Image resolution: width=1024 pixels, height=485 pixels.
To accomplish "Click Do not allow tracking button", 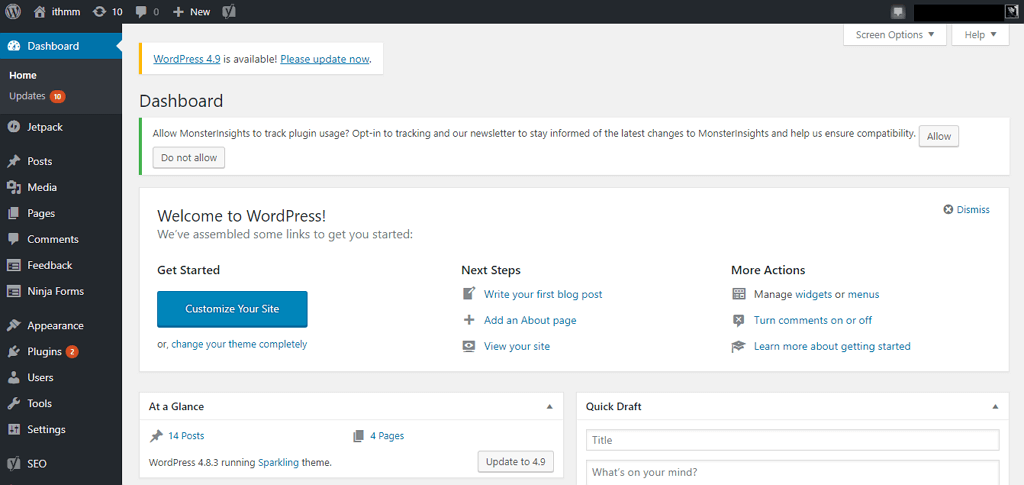I will click(x=189, y=157).
